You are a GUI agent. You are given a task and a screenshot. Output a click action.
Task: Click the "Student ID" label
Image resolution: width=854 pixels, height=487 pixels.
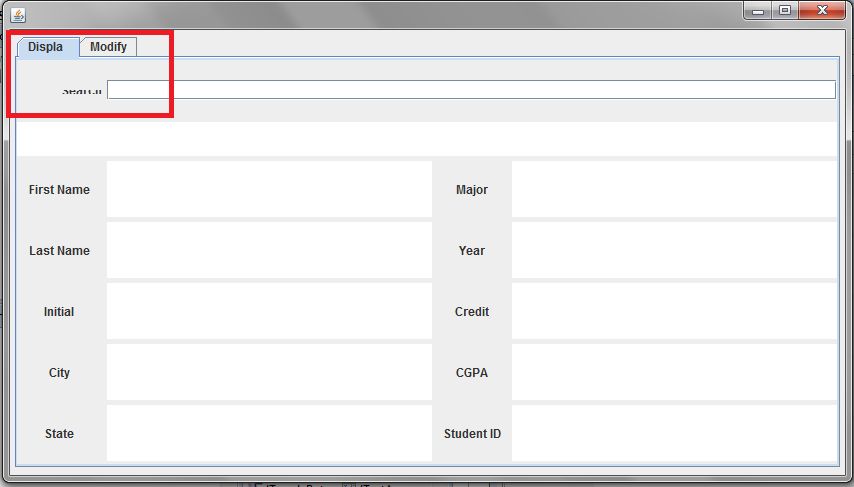pyautogui.click(x=472, y=434)
